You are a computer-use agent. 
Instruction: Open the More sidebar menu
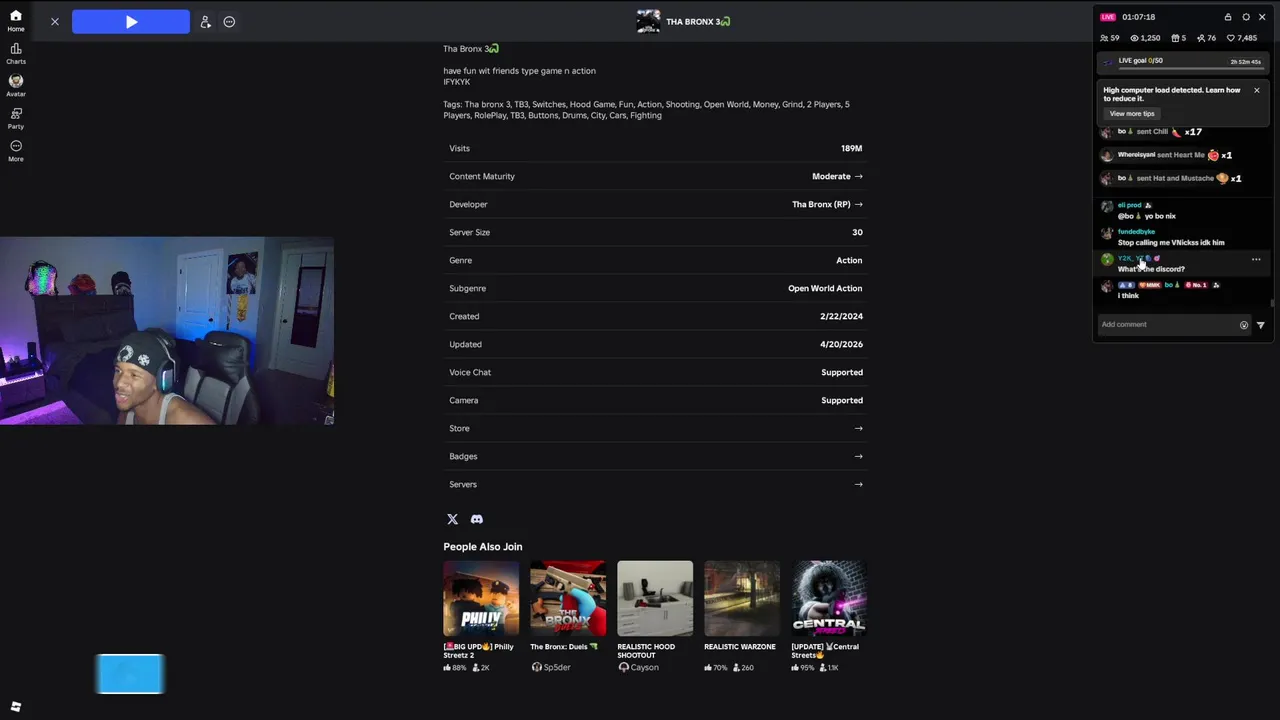pos(16,150)
